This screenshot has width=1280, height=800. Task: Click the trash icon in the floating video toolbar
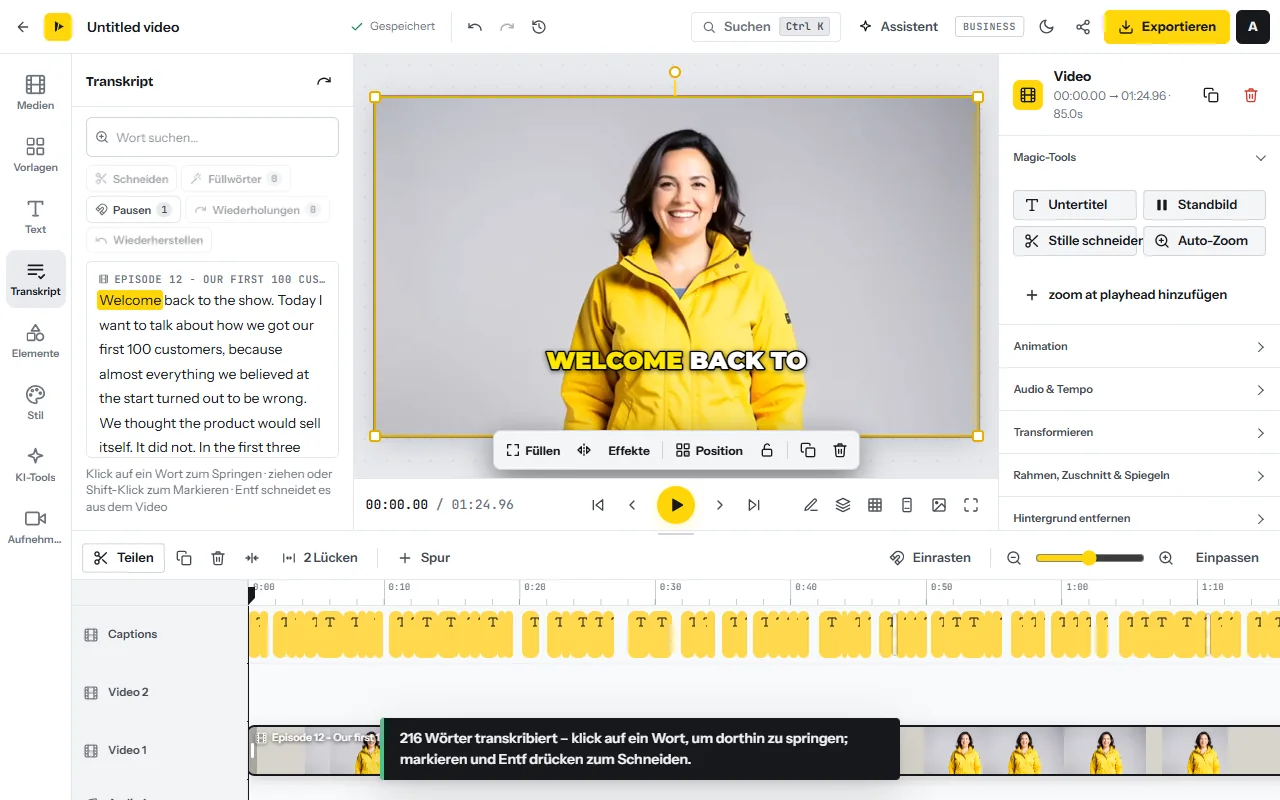coord(840,451)
